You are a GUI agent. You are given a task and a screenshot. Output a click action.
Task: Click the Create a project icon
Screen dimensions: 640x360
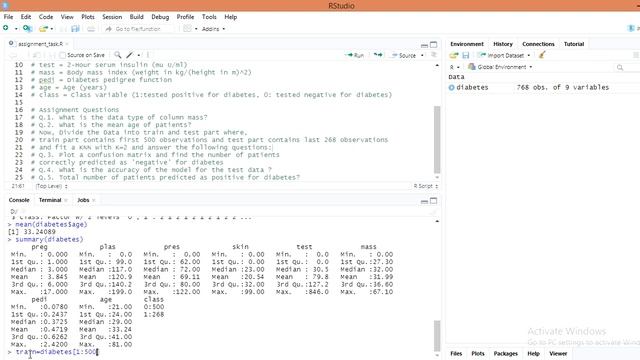pos(27,29)
